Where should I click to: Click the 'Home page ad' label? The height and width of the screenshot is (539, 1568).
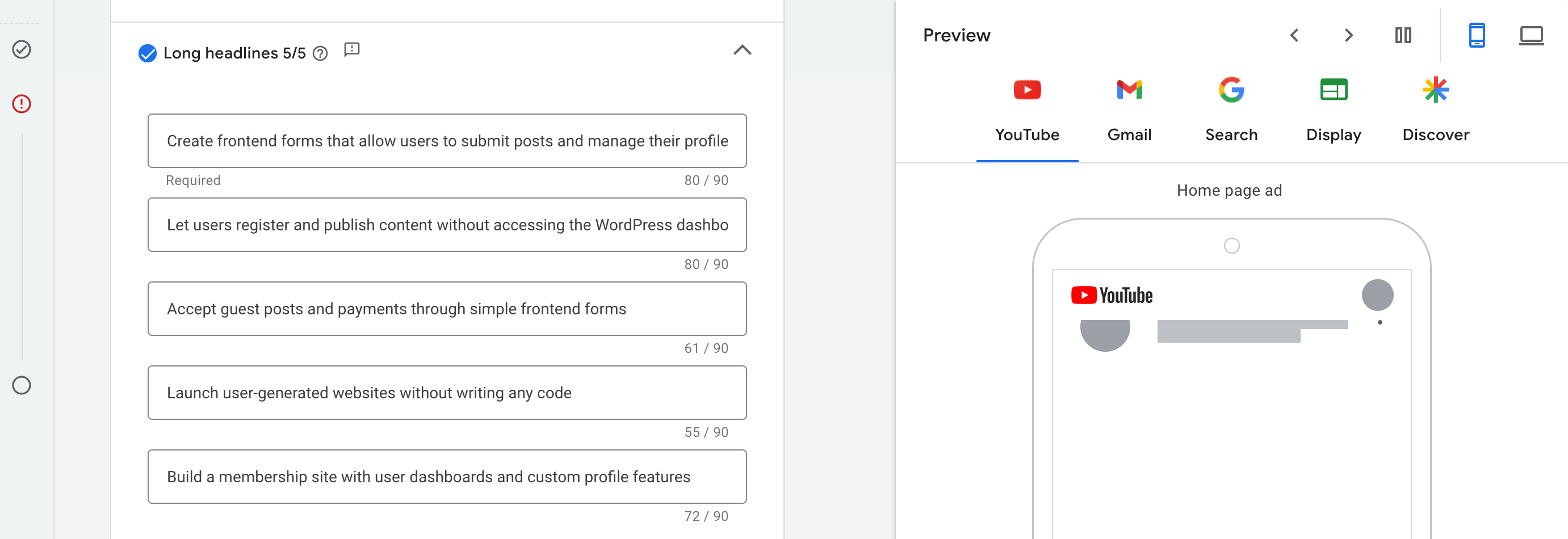(x=1229, y=191)
